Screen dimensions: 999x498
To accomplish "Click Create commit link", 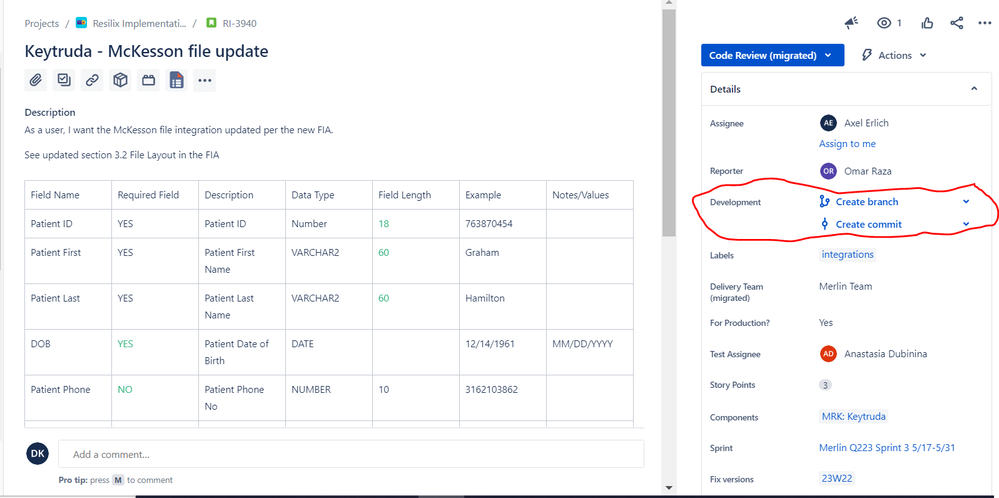I will point(868,224).
